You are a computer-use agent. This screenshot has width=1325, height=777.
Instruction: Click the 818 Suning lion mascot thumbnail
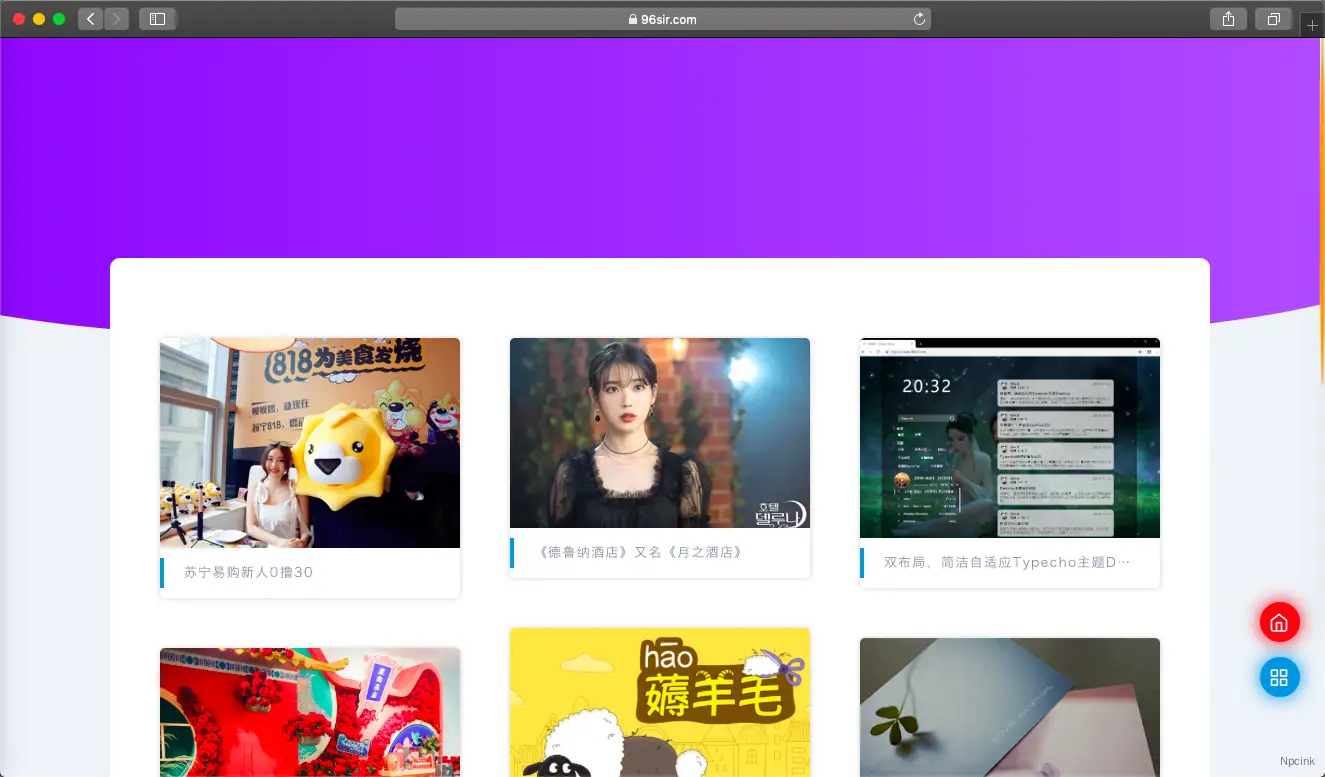[x=310, y=443]
